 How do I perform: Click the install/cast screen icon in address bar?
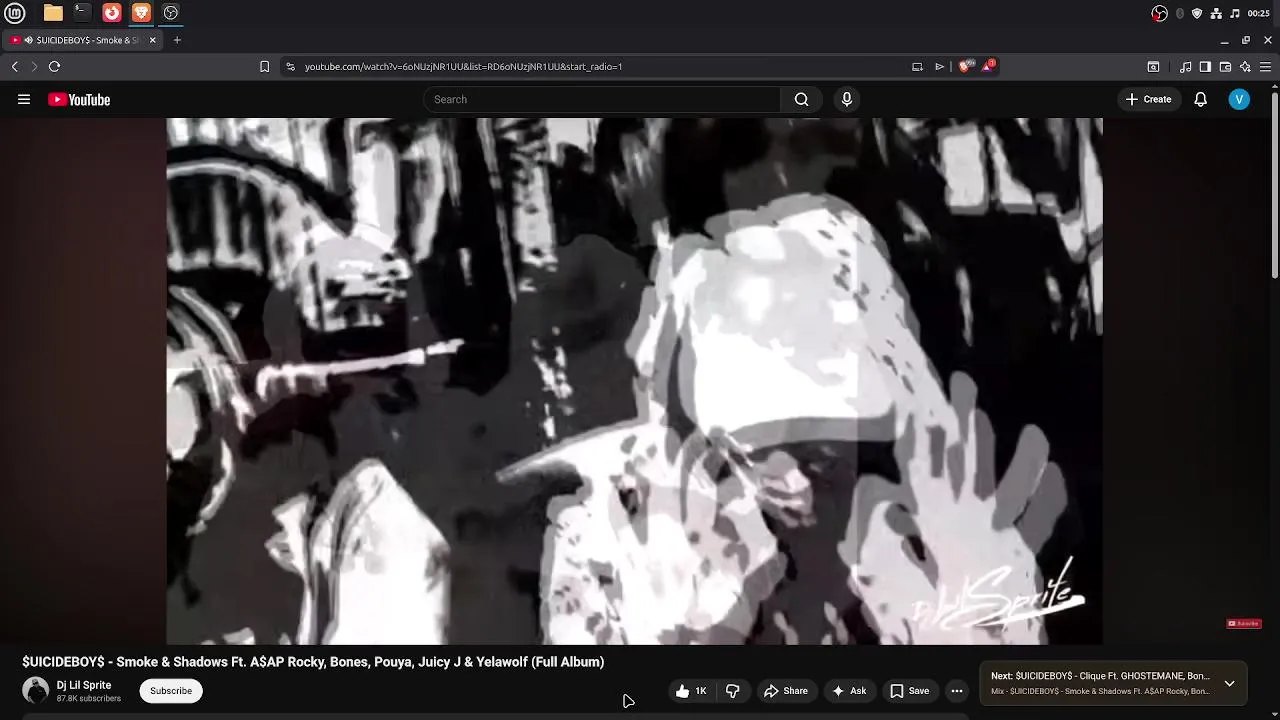pyautogui.click(x=917, y=66)
